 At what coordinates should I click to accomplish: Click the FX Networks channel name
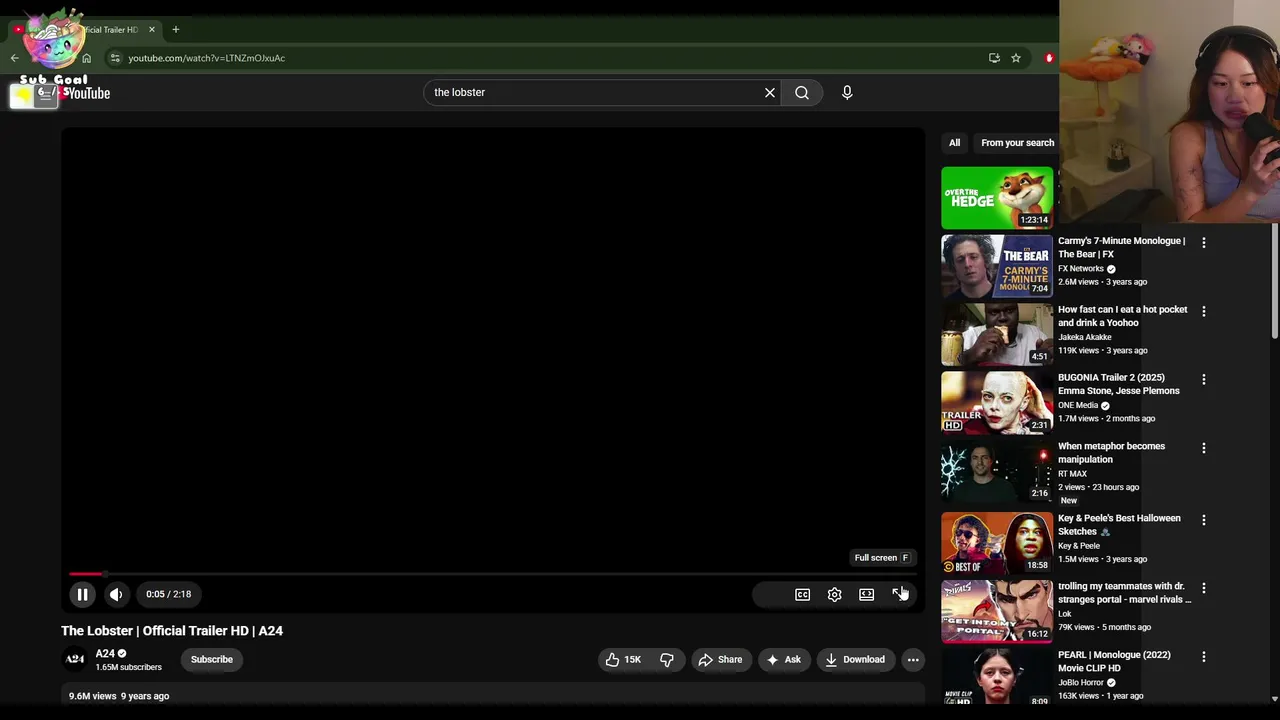click(x=1081, y=269)
